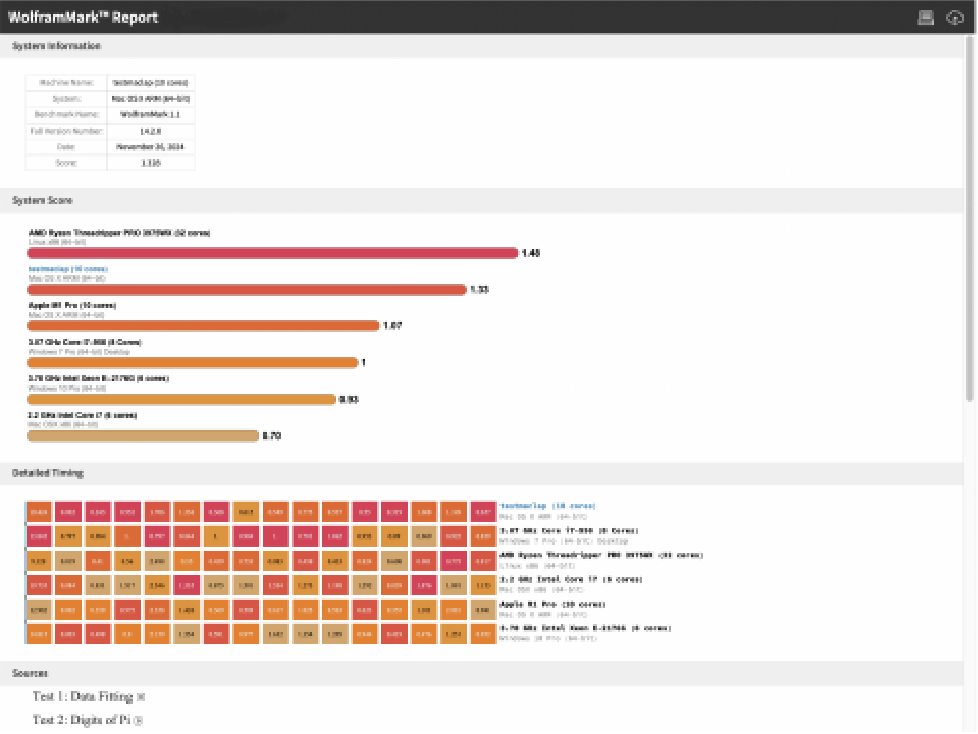Click the 3.70 GHz Intel Xeon score bar

181,399
